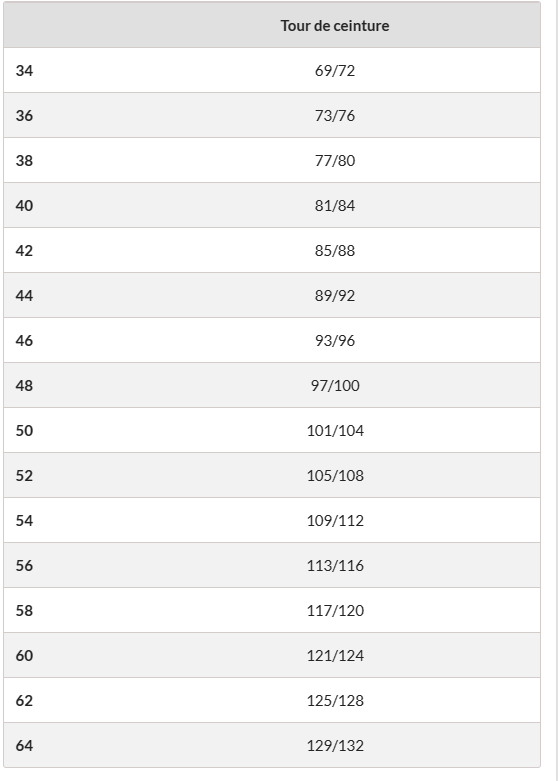Select size 36 row label
Viewport: 558px width, 781px height.
(x=24, y=116)
